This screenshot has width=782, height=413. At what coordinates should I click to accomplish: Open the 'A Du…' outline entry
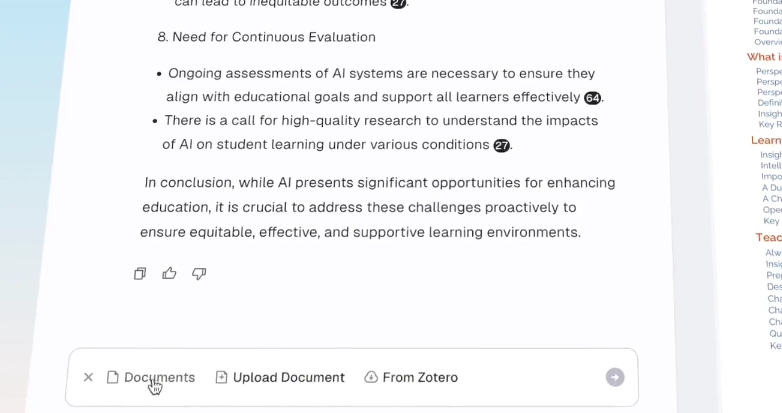(x=772, y=188)
